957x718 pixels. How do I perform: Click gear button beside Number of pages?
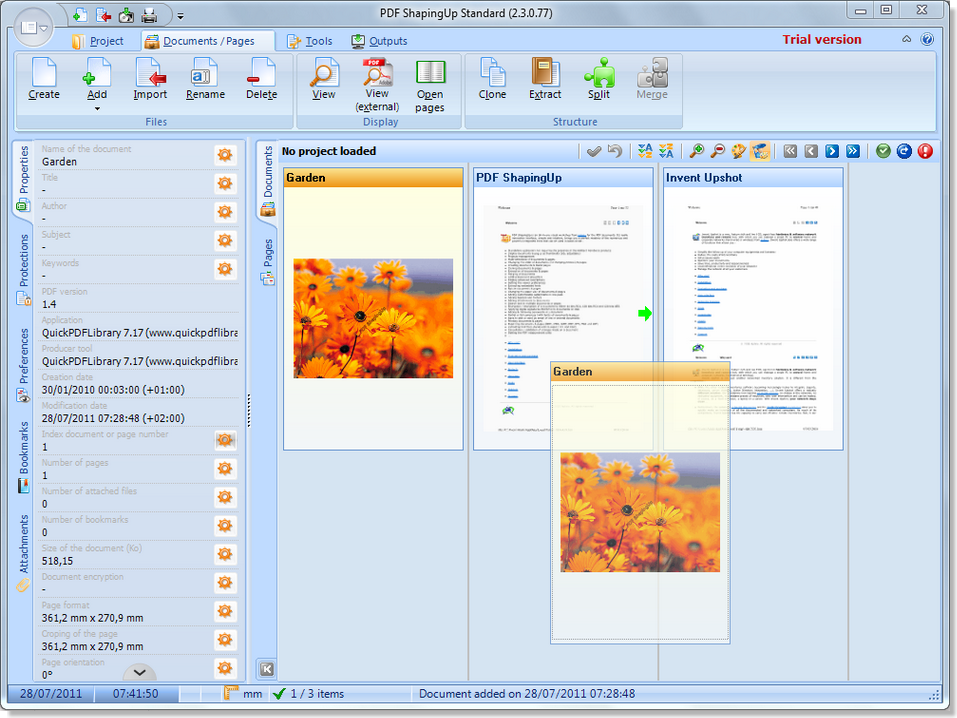coord(225,469)
